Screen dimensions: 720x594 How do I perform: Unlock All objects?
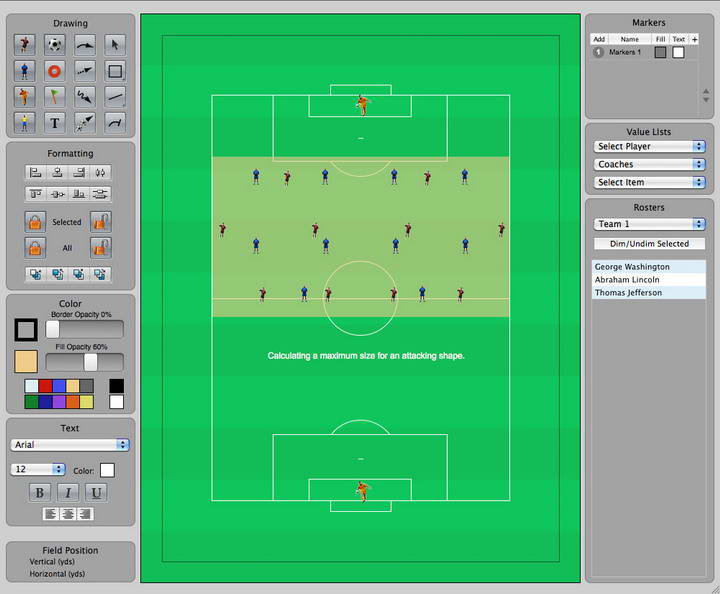pyautogui.click(x=101, y=248)
